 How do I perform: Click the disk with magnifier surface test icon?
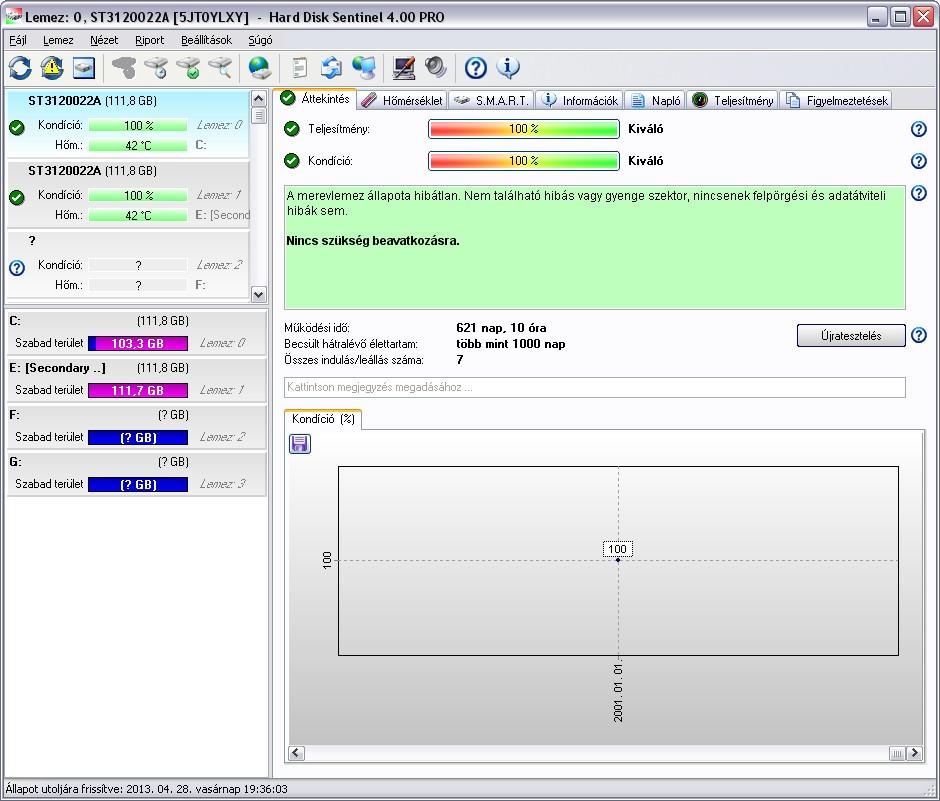[x=221, y=68]
